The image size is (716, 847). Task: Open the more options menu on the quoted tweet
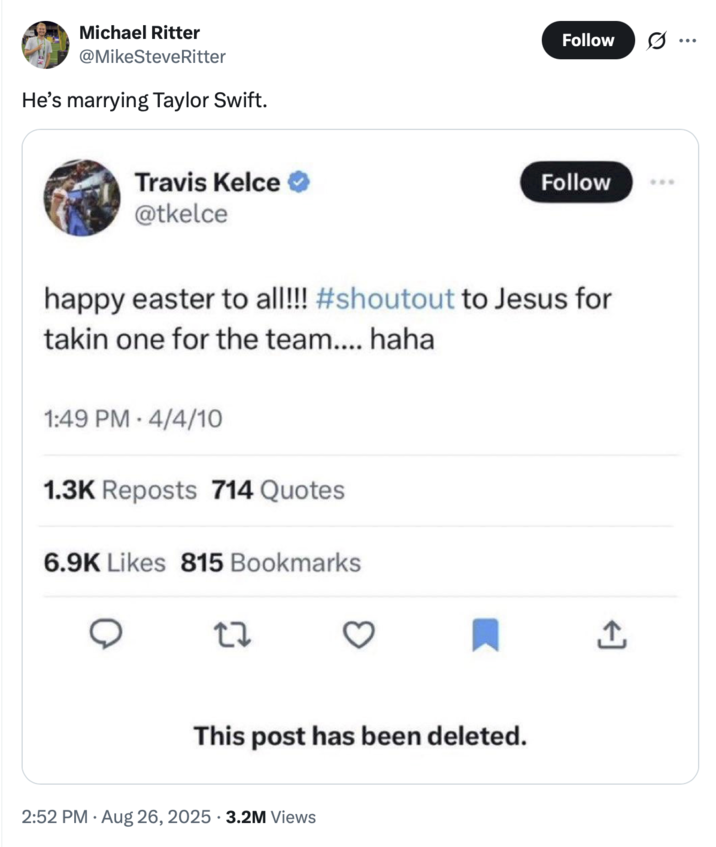pyautogui.click(x=663, y=182)
